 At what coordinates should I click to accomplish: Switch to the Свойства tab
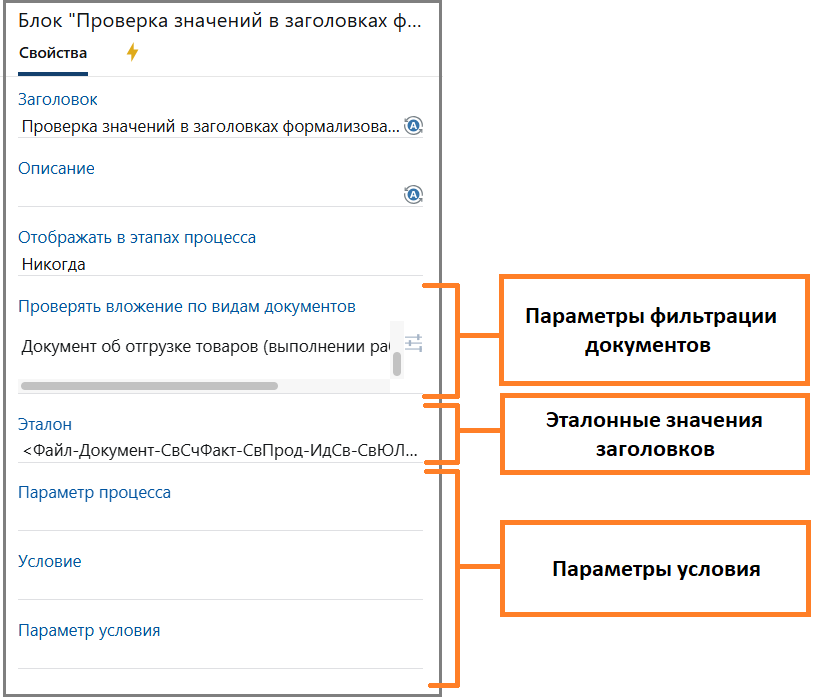pos(53,54)
